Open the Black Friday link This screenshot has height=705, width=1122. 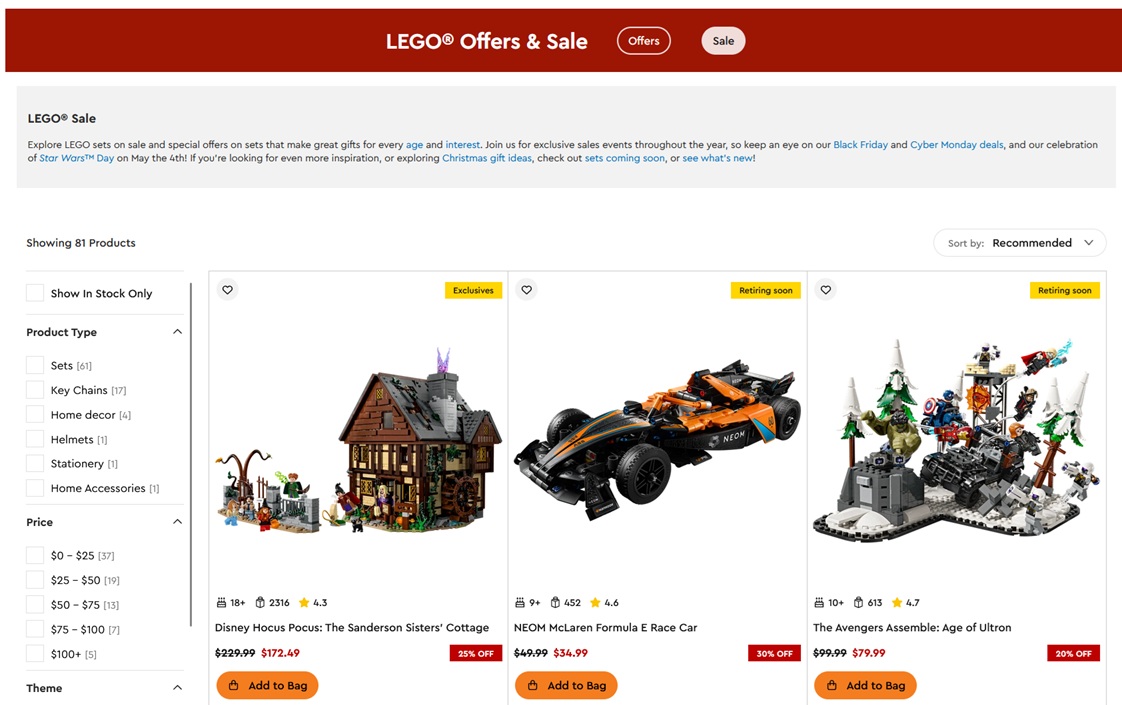click(860, 145)
